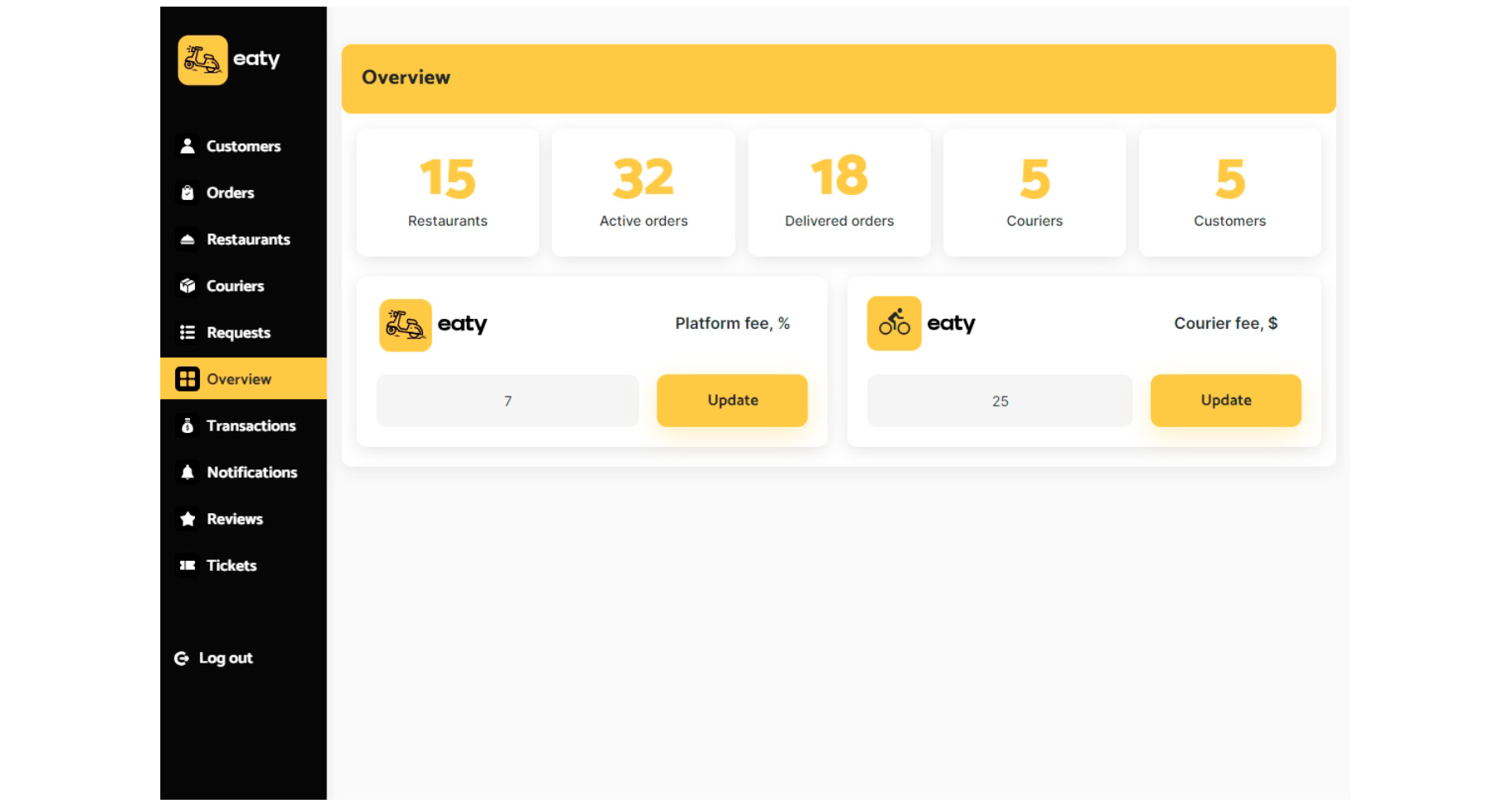Click the Tickets icon in sidebar

pyautogui.click(x=188, y=565)
